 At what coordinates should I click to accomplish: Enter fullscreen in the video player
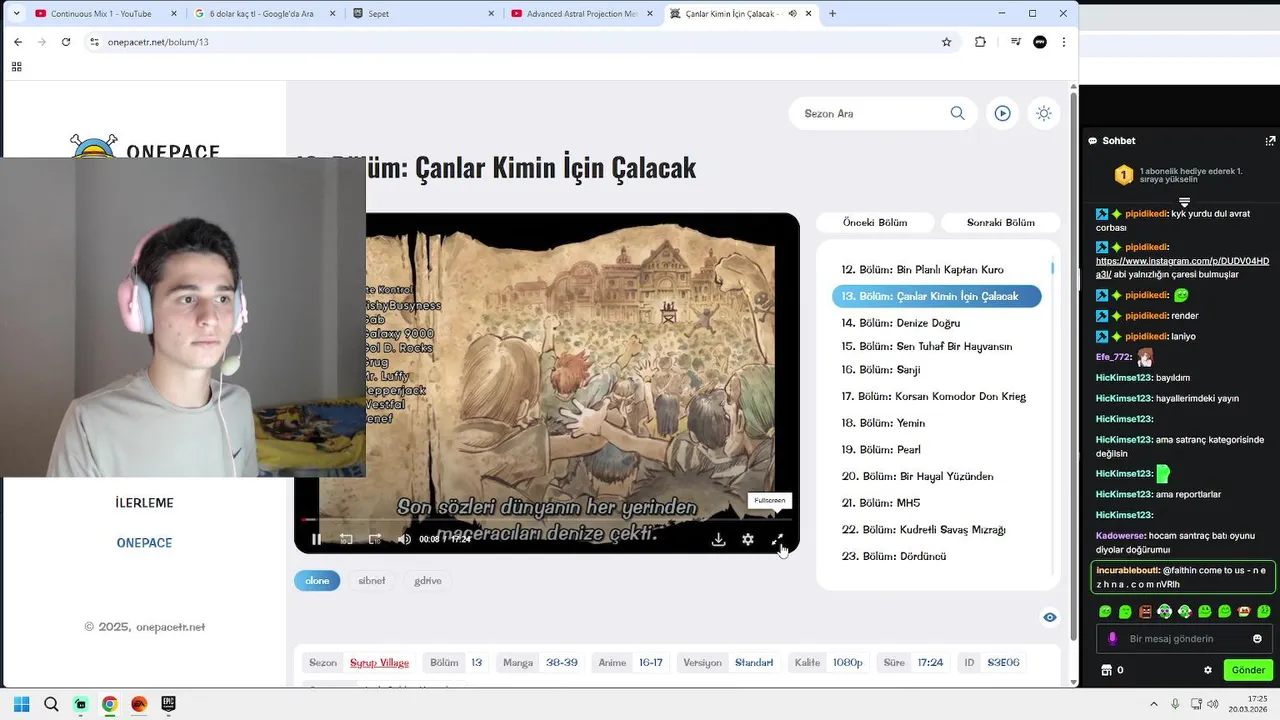[777, 539]
